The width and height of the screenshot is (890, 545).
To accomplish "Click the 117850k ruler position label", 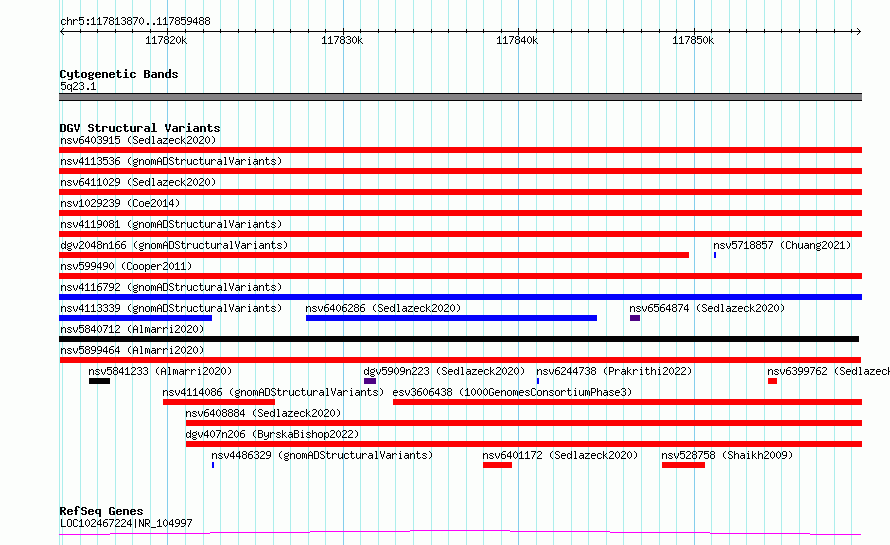I will pyautogui.click(x=693, y=40).
